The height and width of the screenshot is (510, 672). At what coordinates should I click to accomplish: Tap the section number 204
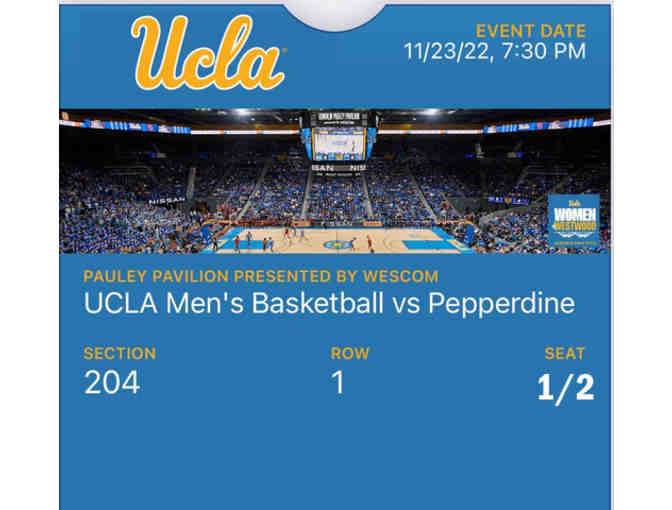(x=111, y=383)
